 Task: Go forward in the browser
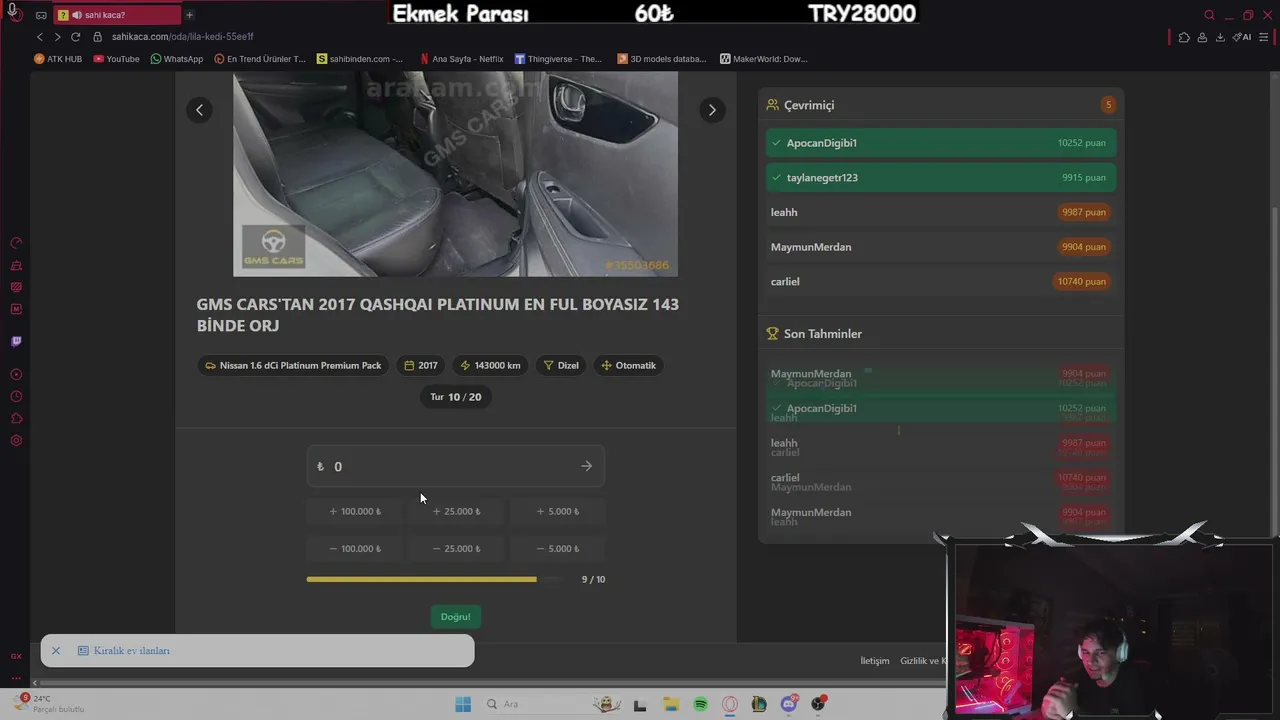click(57, 37)
